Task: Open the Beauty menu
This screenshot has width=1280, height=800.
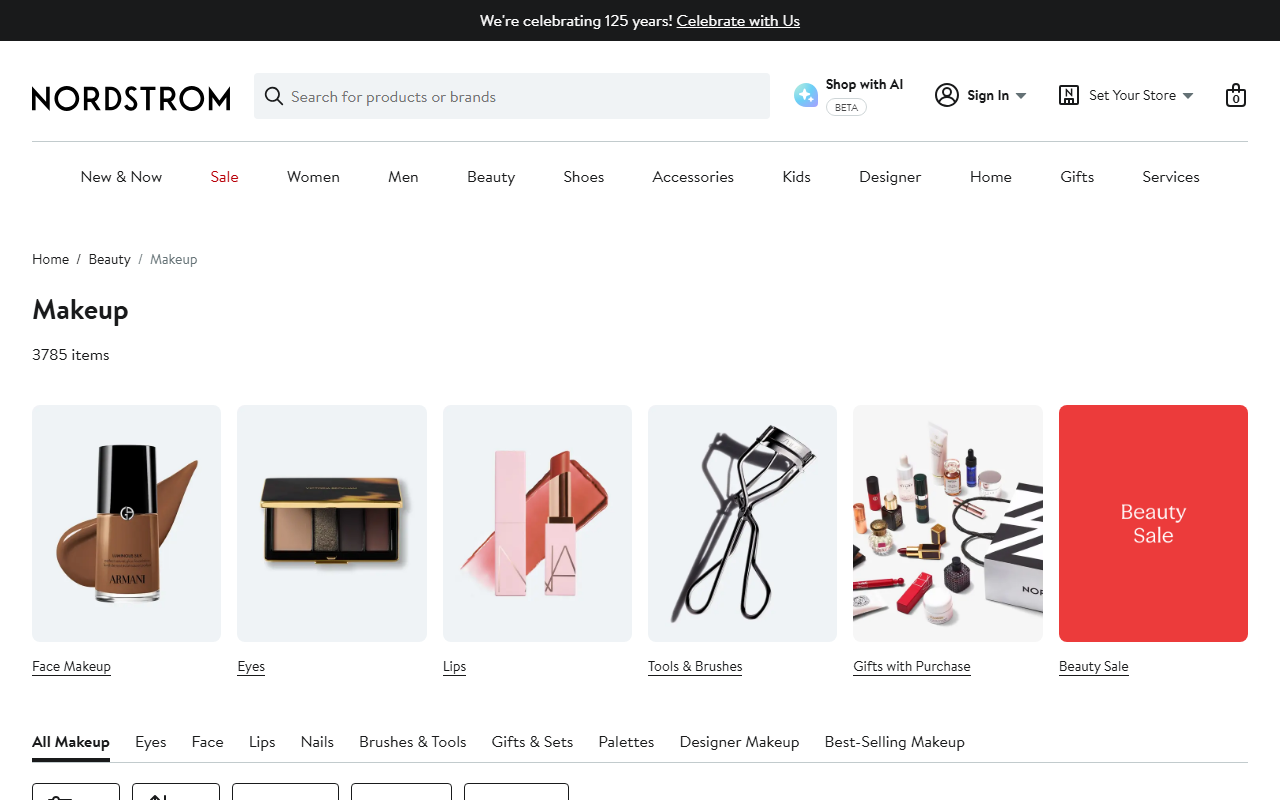Action: pos(491,177)
